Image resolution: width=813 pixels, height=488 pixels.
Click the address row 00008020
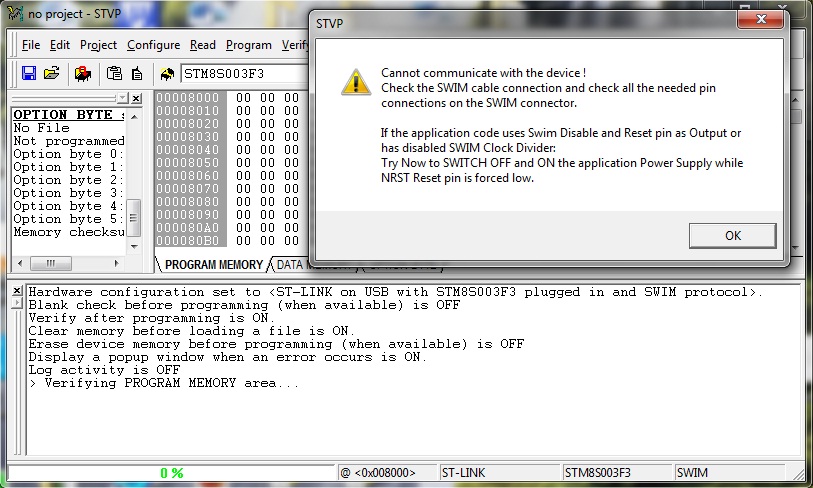tap(188, 123)
